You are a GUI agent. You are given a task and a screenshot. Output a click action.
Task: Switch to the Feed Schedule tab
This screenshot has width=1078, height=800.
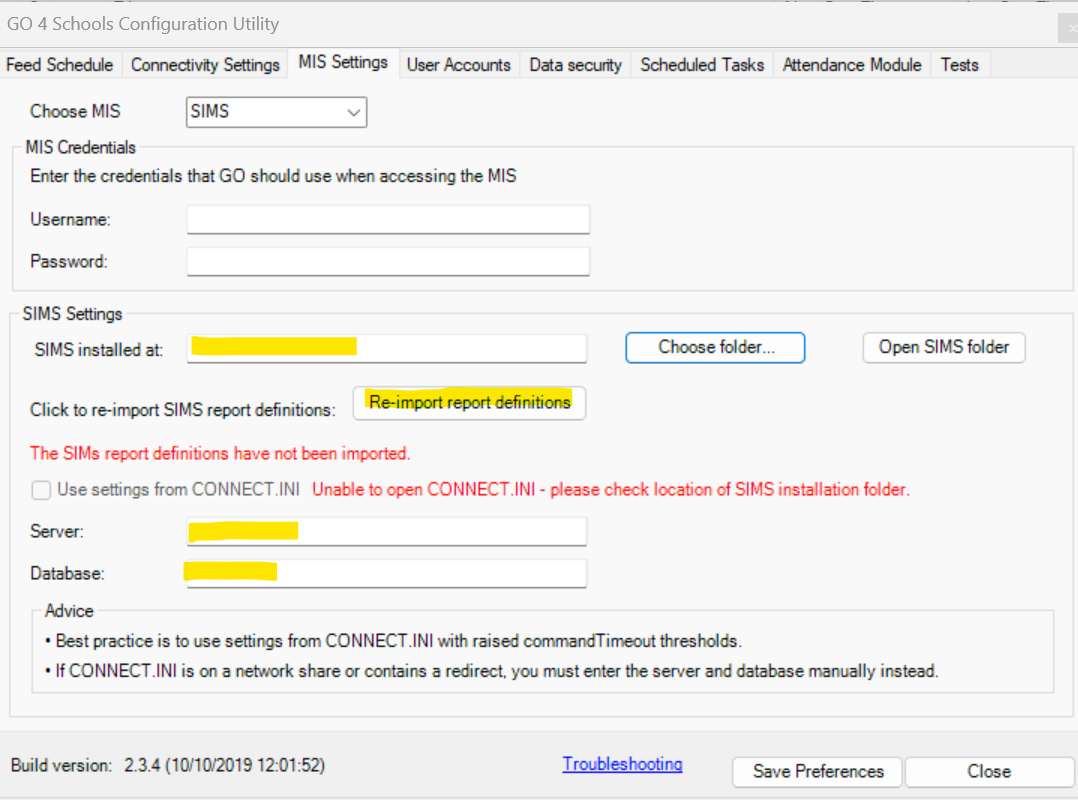(60, 65)
